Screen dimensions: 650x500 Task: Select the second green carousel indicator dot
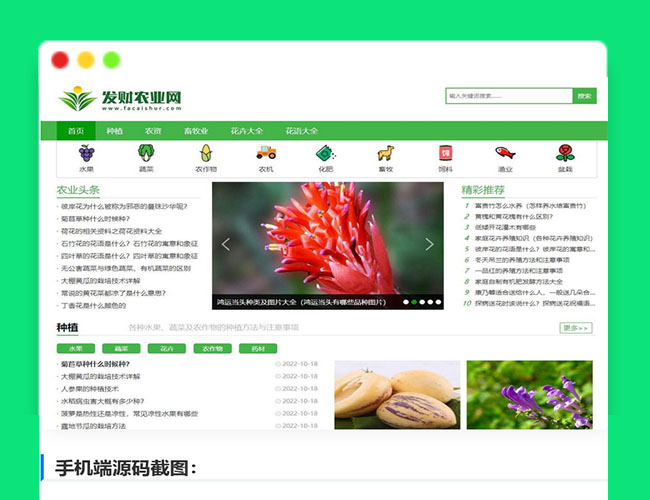pyautogui.click(x=414, y=302)
